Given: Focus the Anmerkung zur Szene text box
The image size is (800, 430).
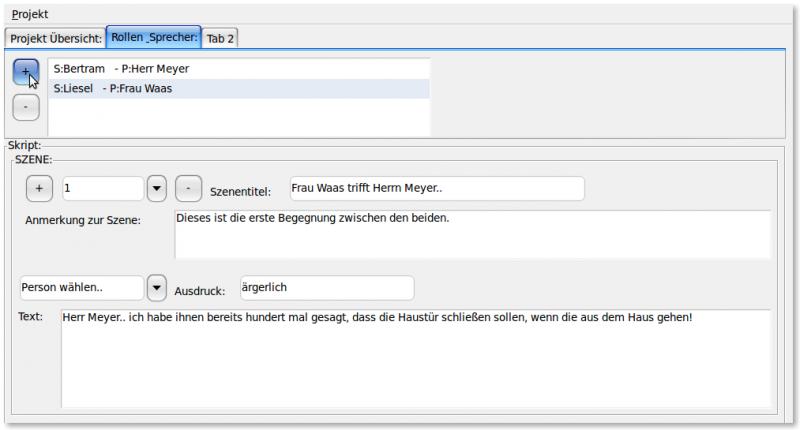Looking at the screenshot, I should coord(472,234).
